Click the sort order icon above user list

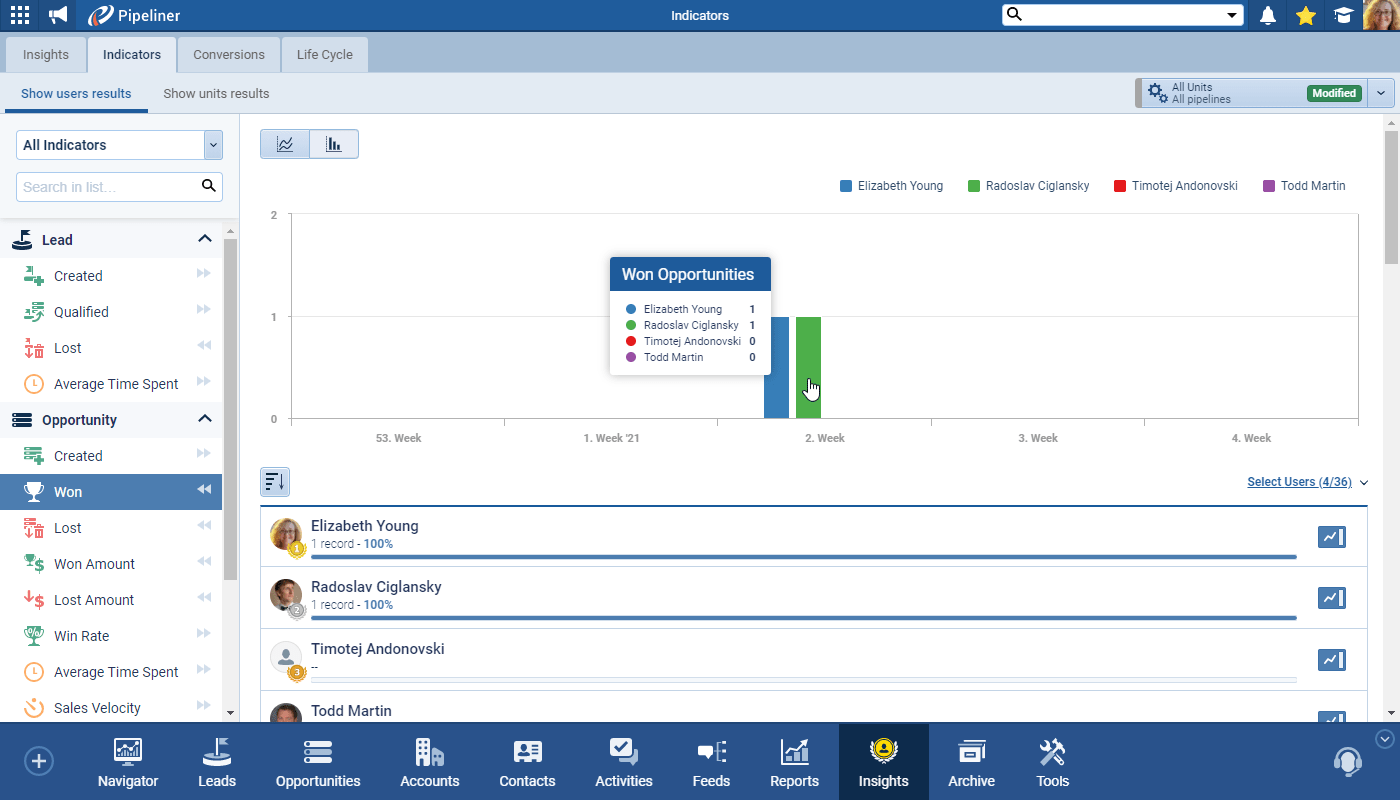[x=275, y=482]
